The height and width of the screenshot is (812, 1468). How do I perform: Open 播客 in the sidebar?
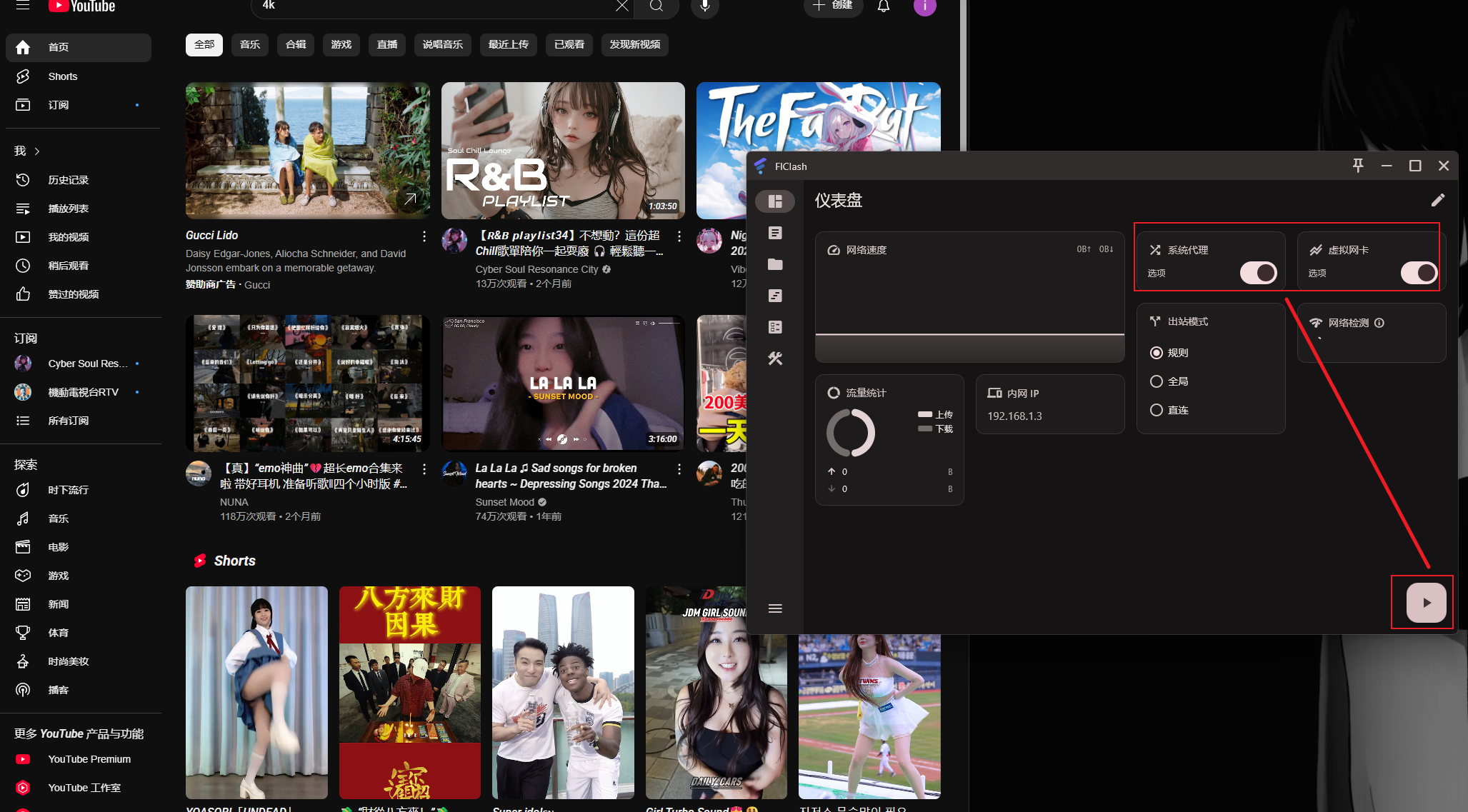(x=79, y=690)
